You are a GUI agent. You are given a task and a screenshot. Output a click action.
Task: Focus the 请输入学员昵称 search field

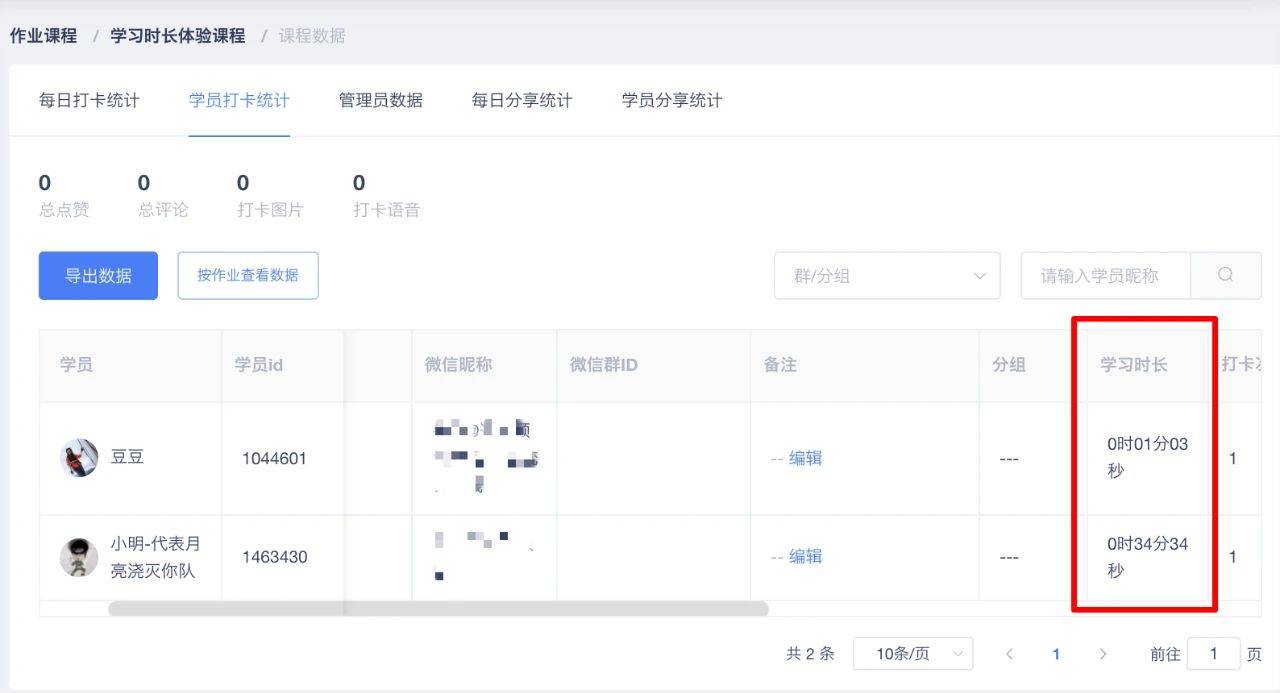pyautogui.click(x=1106, y=275)
